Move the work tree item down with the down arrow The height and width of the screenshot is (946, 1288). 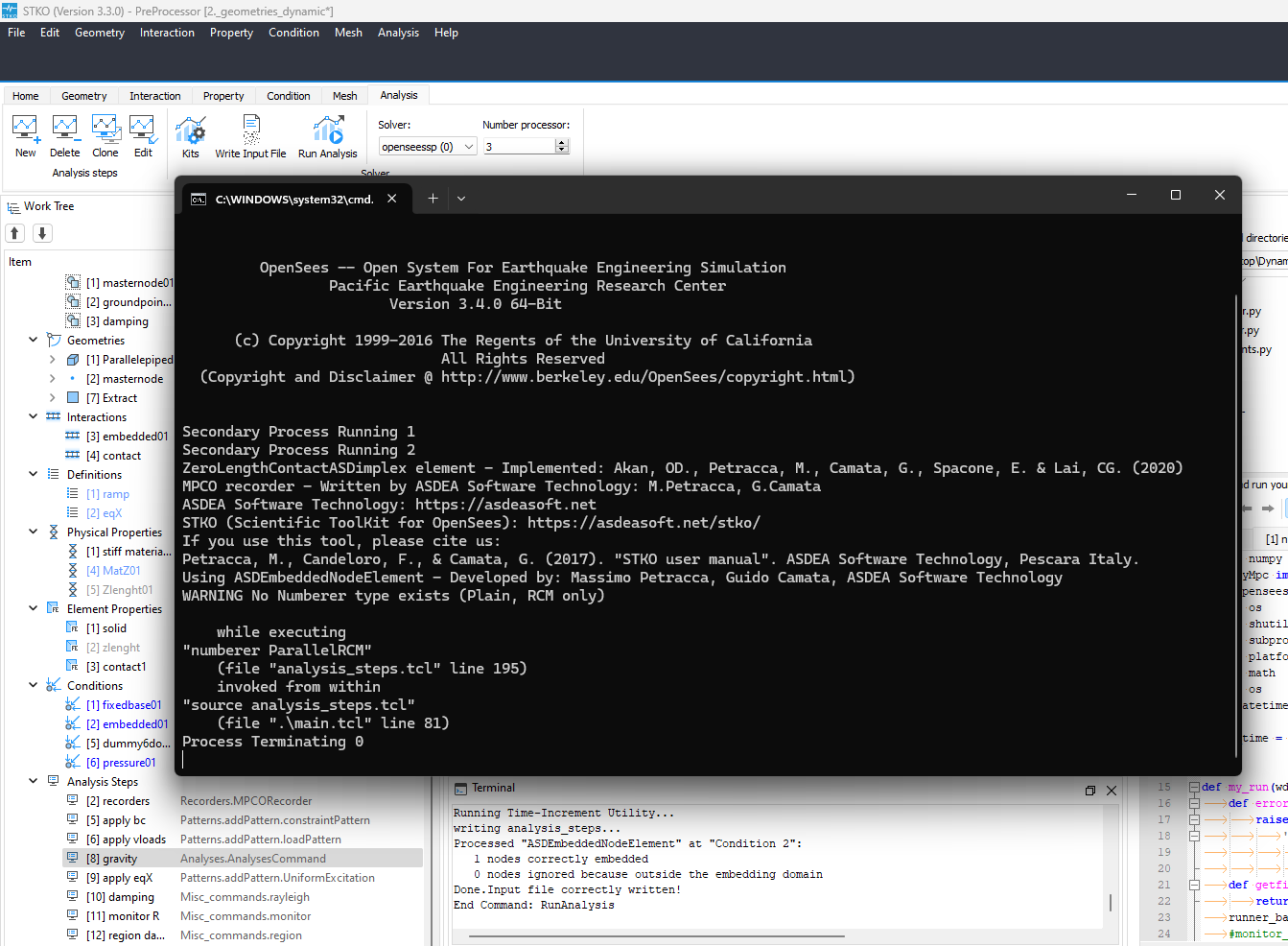pyautogui.click(x=42, y=233)
